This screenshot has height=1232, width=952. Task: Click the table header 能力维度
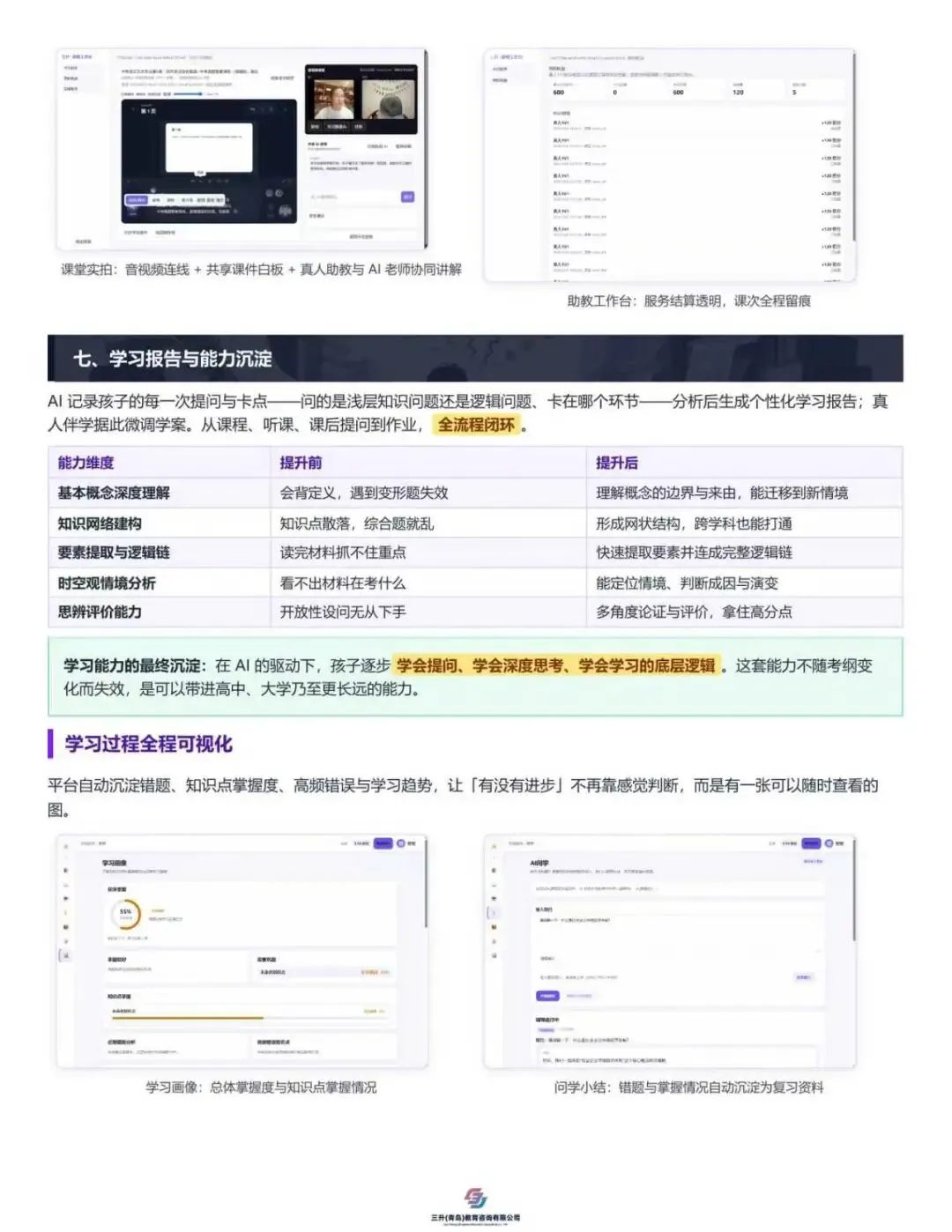point(86,463)
